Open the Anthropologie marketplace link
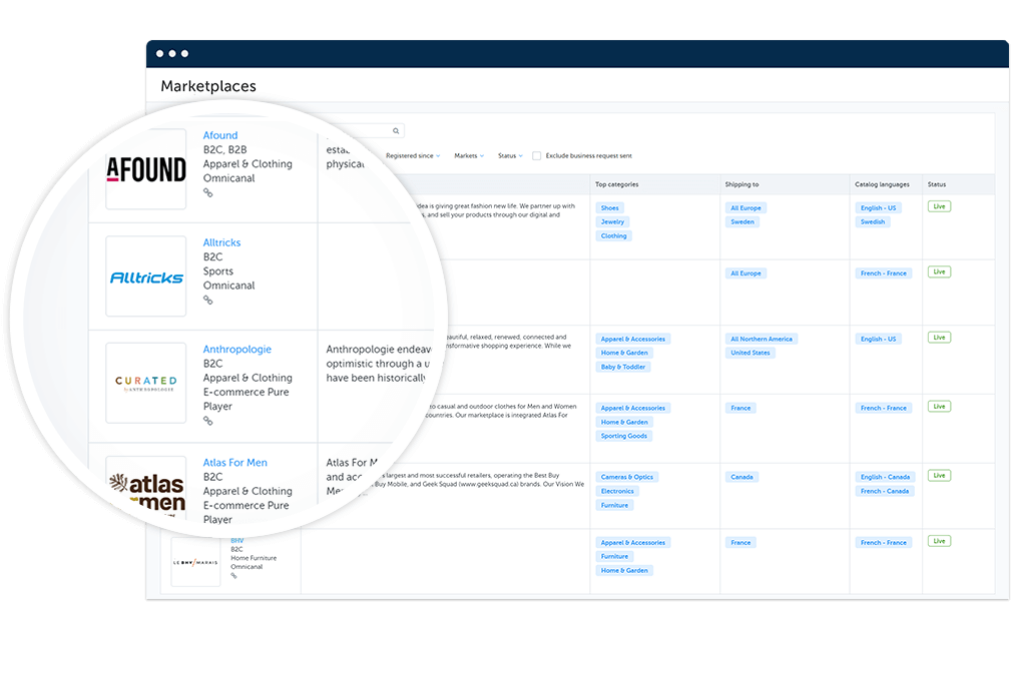1020x678 pixels. click(237, 350)
